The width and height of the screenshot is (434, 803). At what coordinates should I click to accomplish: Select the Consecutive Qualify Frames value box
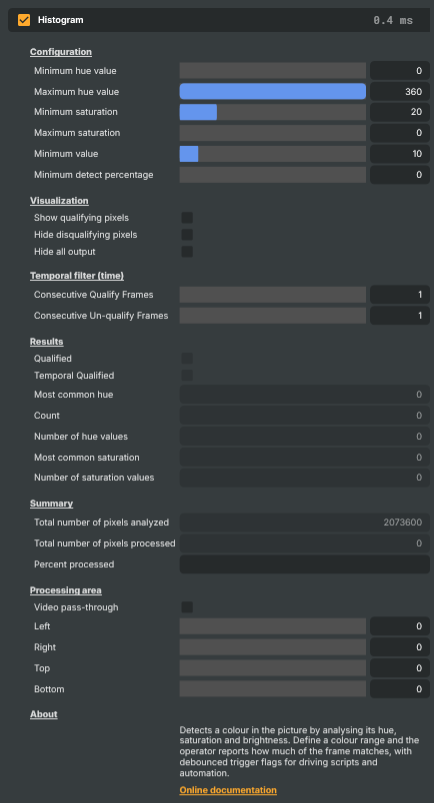[400, 294]
